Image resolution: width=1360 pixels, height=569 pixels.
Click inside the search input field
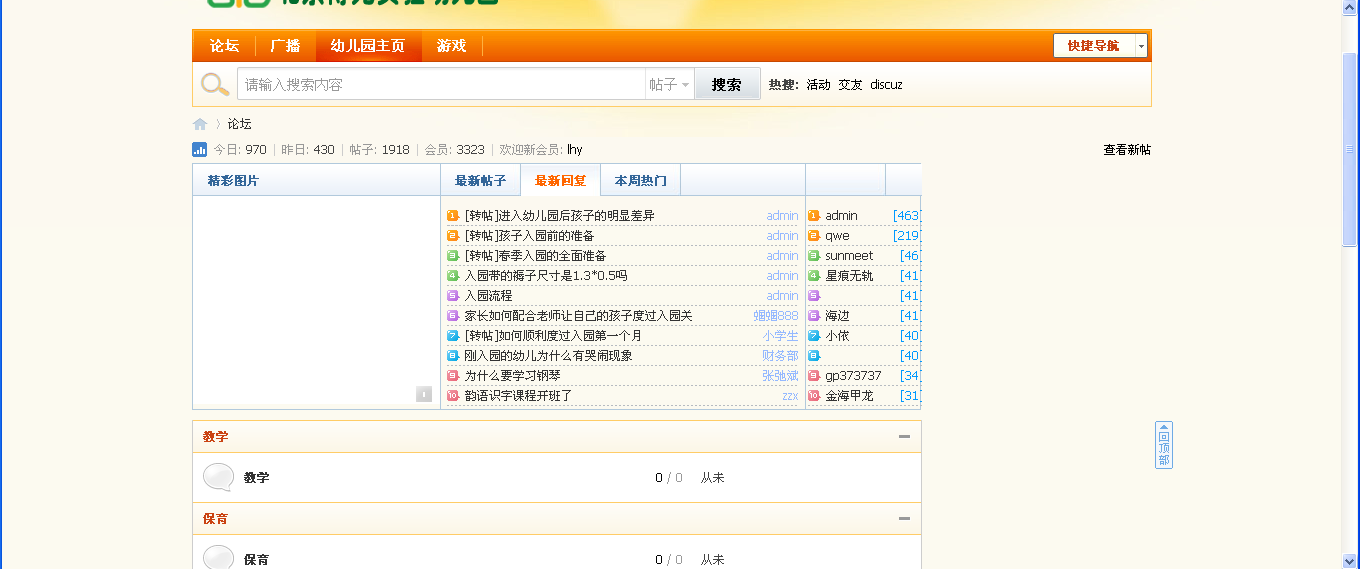coord(441,85)
